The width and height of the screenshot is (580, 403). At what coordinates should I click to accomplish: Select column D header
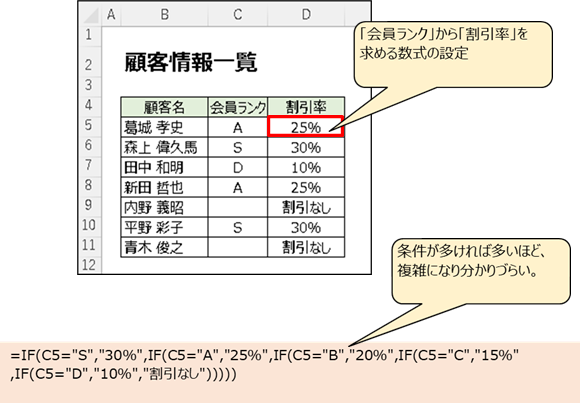point(306,14)
